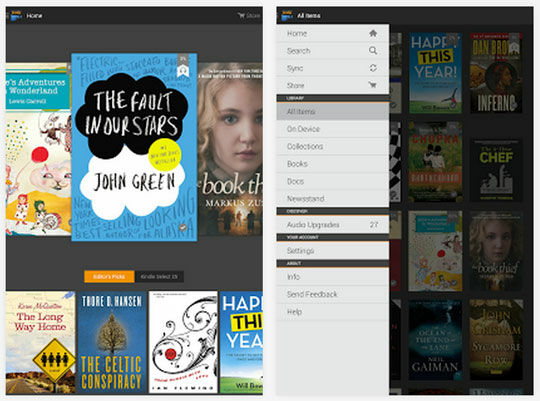Open Settings in the side menu
This screenshot has width=540, height=401.
click(x=333, y=250)
